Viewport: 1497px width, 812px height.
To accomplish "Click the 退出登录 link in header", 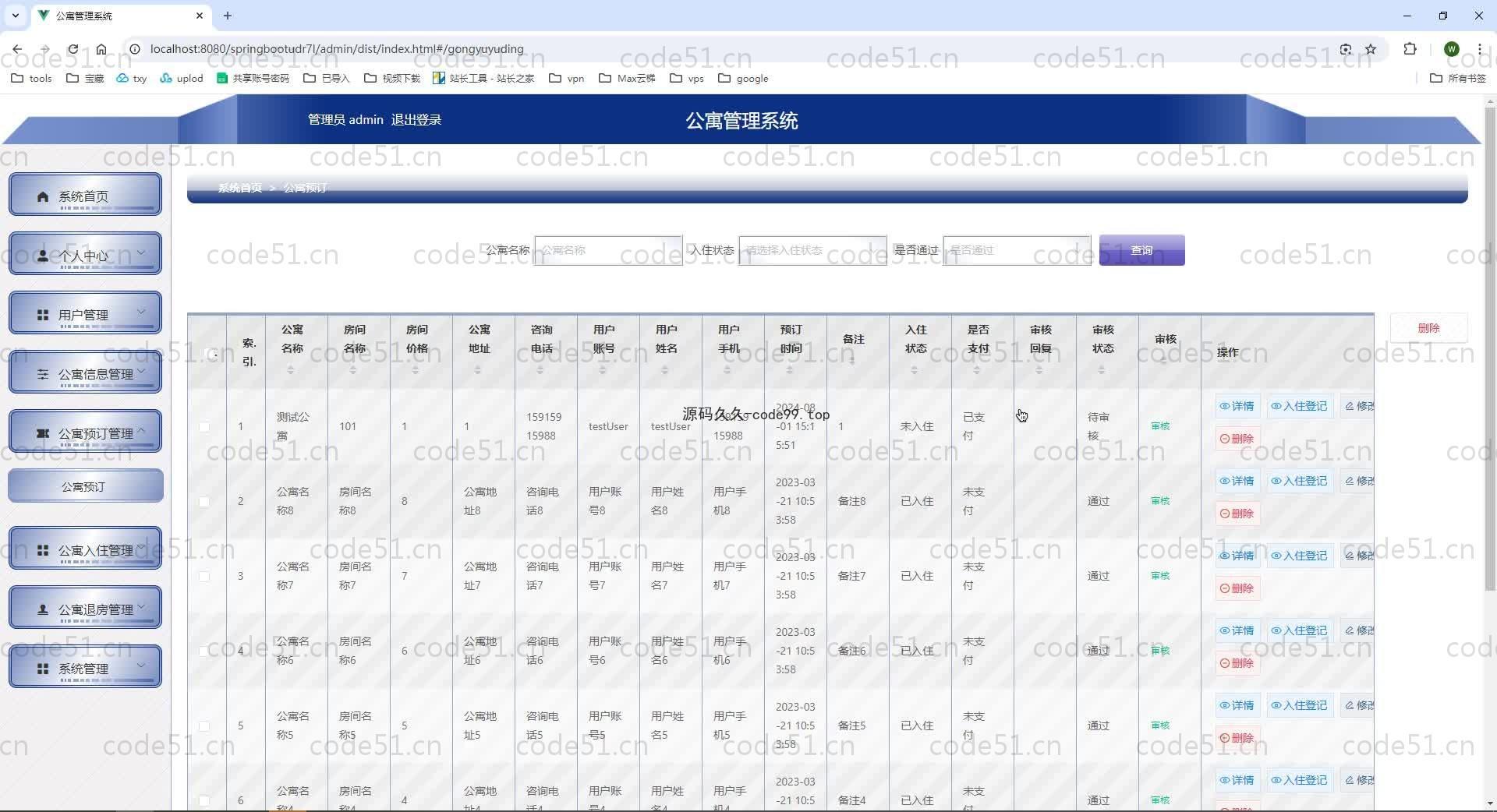I will pos(416,120).
